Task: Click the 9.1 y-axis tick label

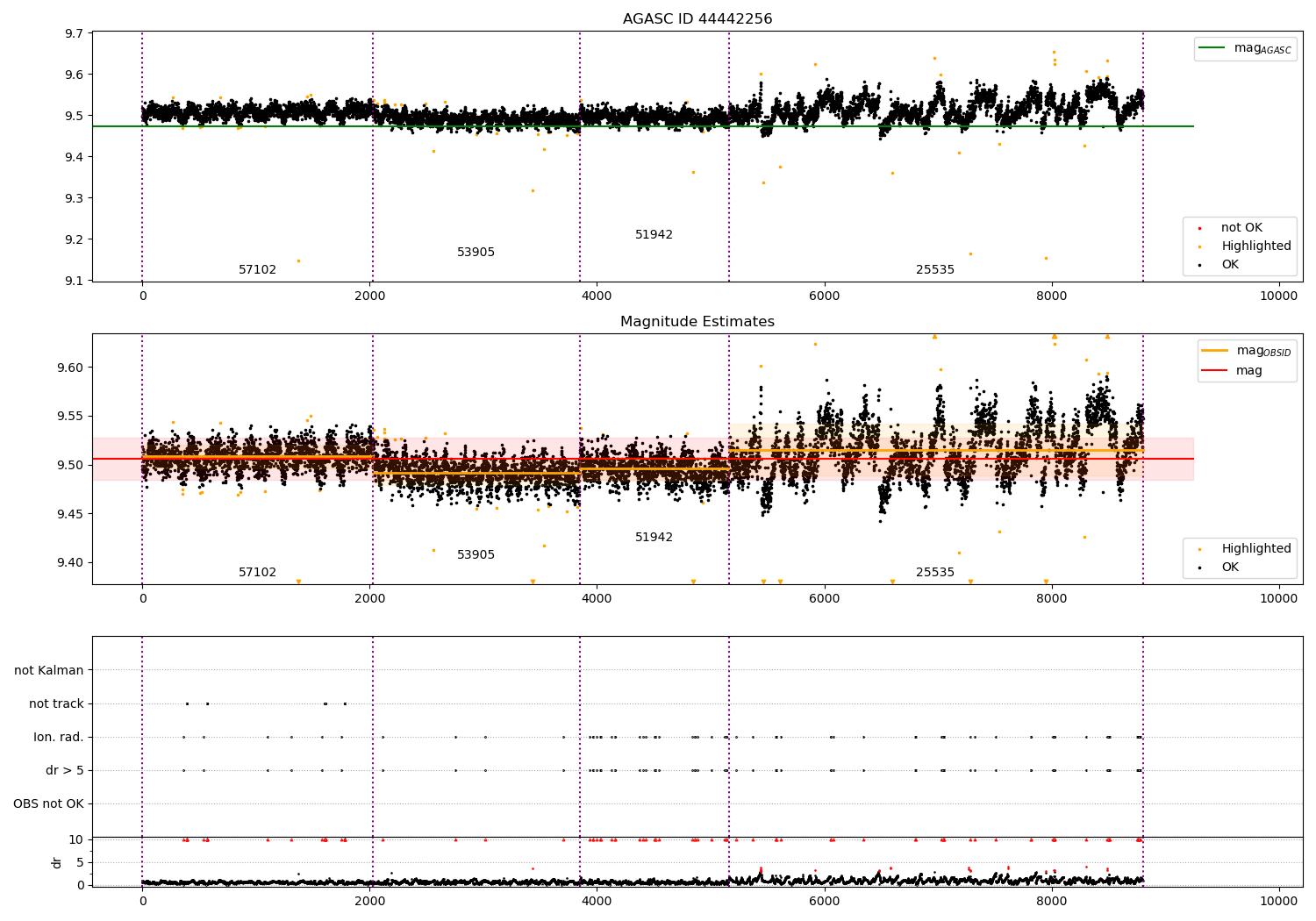Action: click(74, 281)
